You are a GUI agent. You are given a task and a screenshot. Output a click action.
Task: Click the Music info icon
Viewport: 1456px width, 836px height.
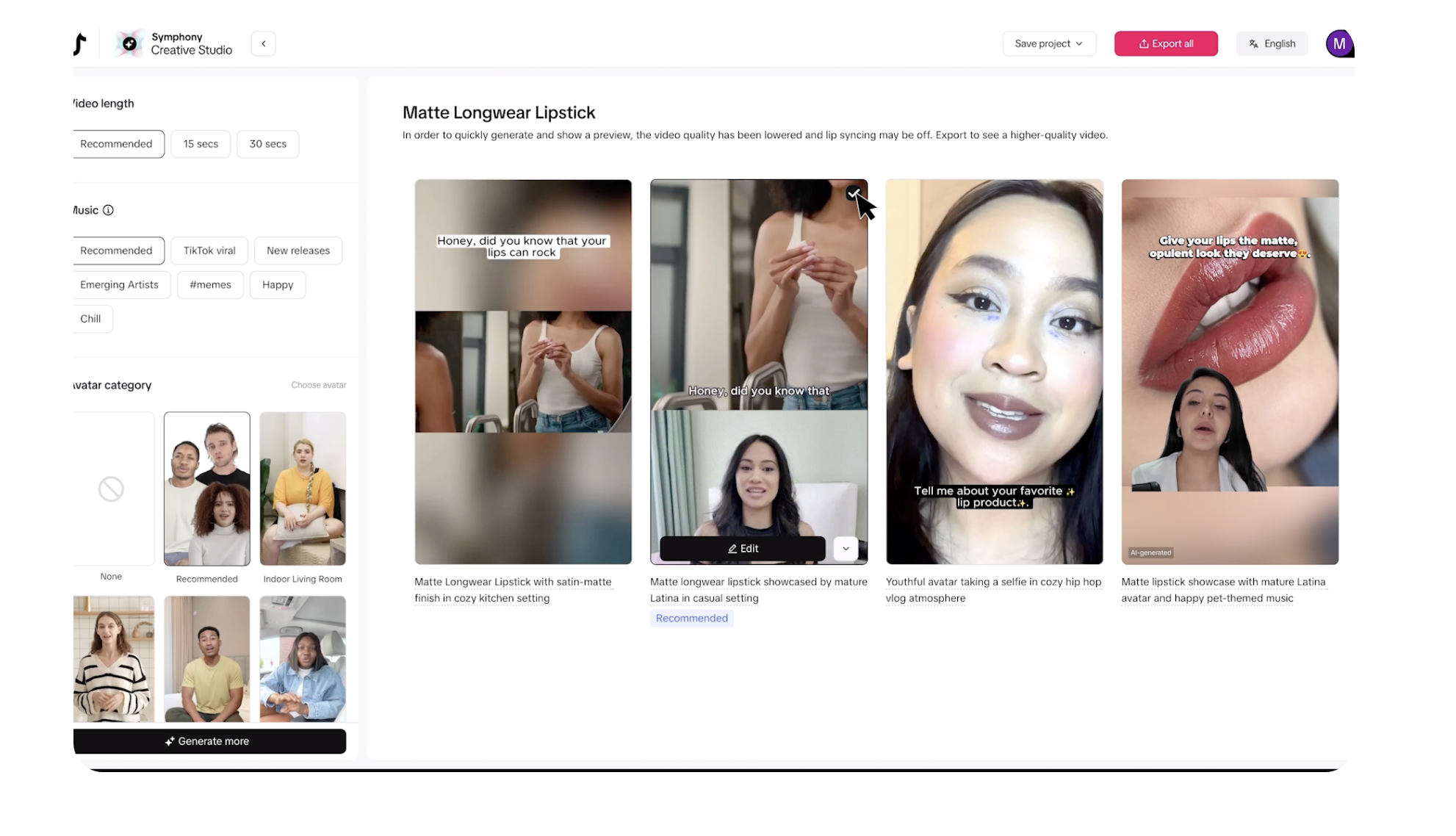click(108, 210)
